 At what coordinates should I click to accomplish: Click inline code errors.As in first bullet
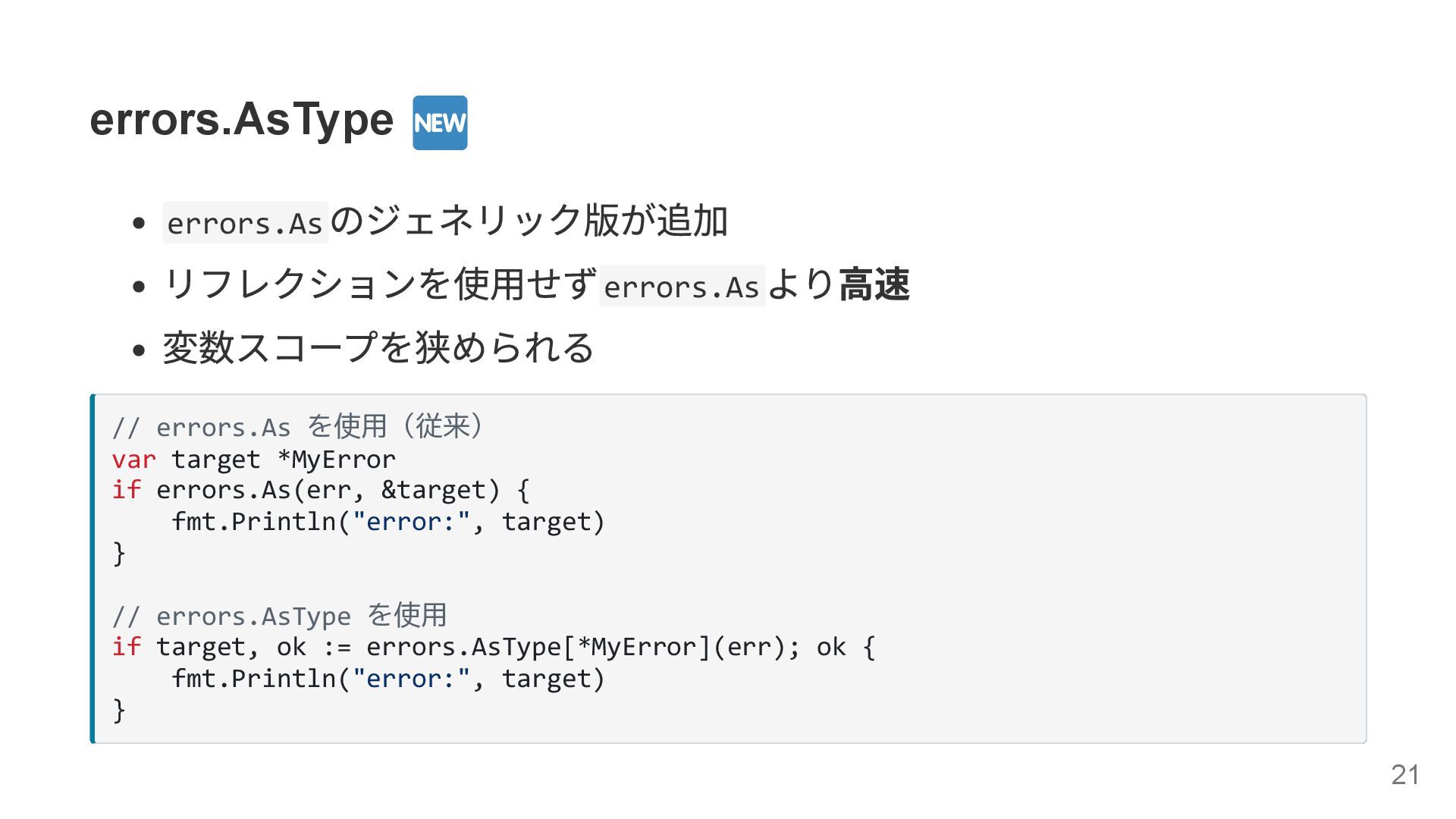click(x=245, y=223)
